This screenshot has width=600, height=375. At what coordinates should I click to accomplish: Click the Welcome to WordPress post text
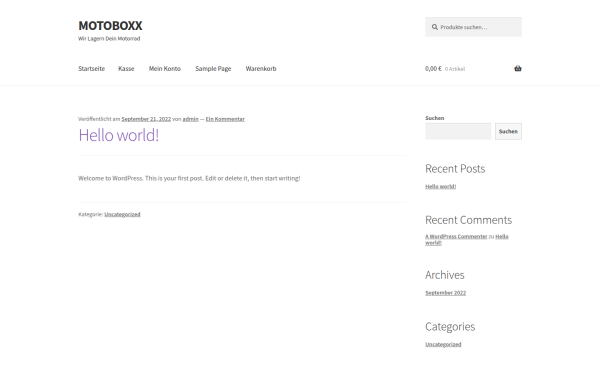coord(189,178)
